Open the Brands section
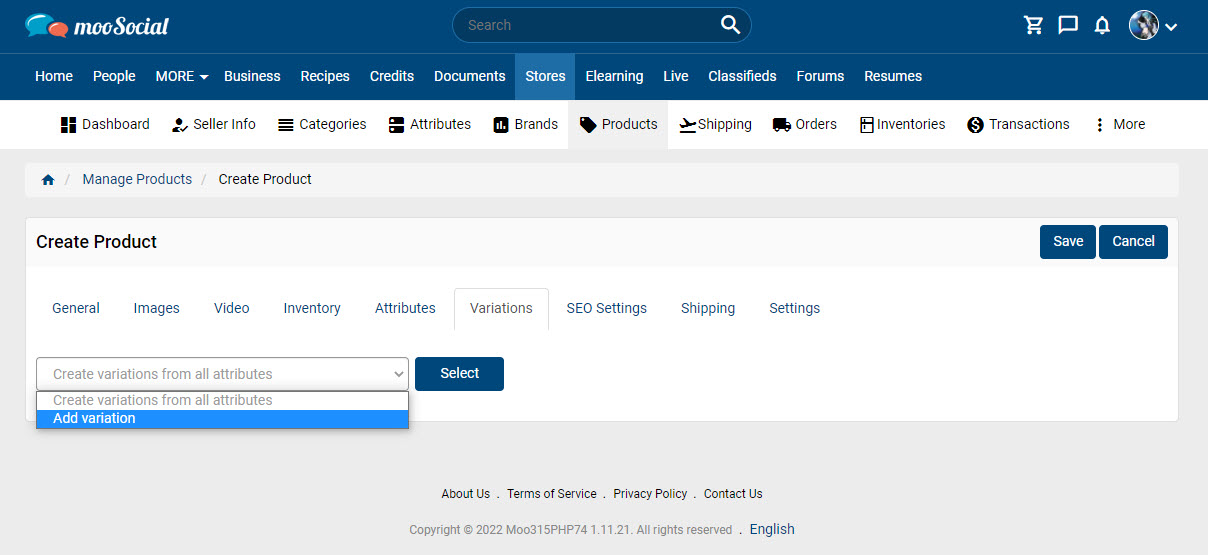Screen dimensions: 1208x555 coord(526,124)
